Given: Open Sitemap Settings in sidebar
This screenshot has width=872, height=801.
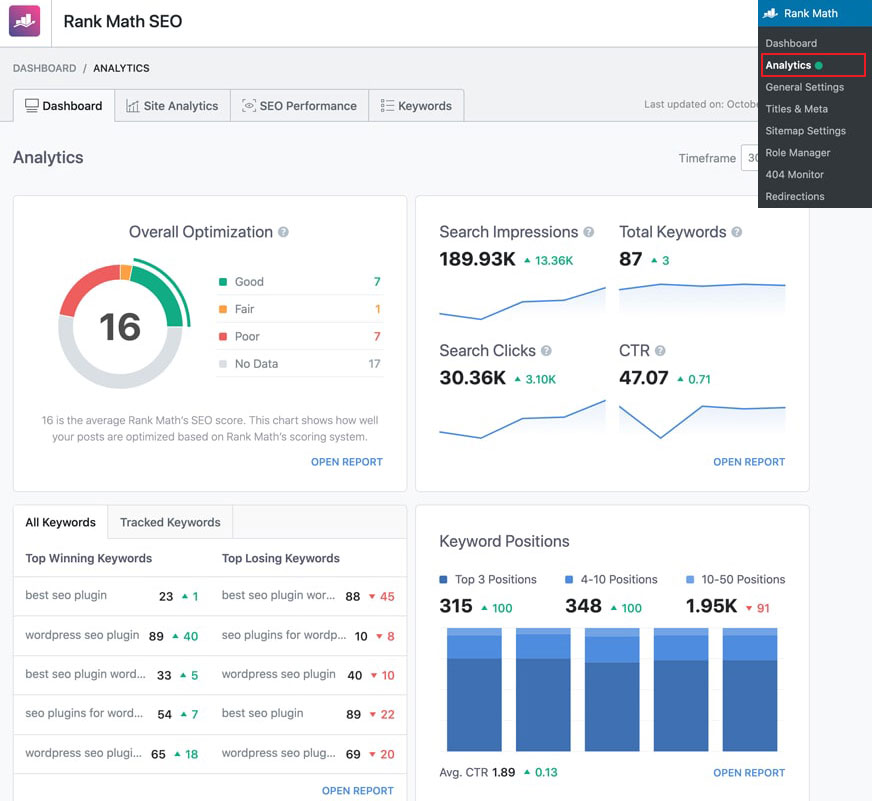Looking at the screenshot, I should [805, 131].
